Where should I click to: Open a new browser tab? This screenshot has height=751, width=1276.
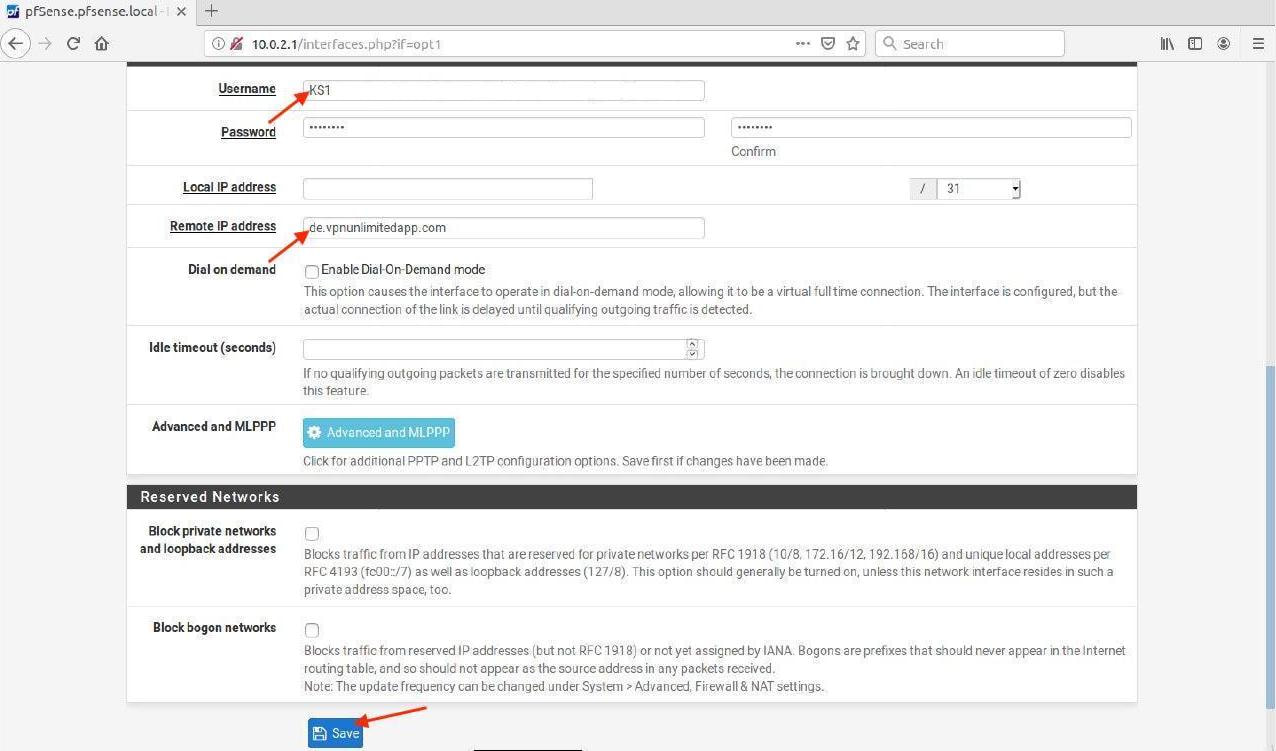(x=211, y=12)
